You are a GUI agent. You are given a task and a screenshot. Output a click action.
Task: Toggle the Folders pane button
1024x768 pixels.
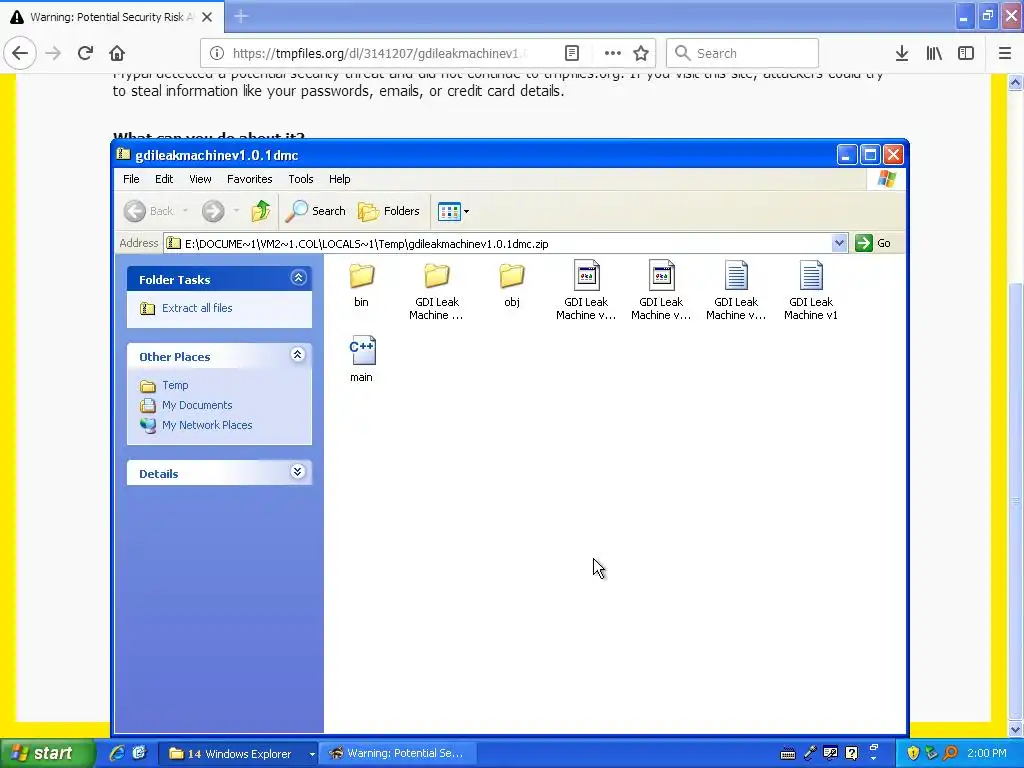(389, 211)
